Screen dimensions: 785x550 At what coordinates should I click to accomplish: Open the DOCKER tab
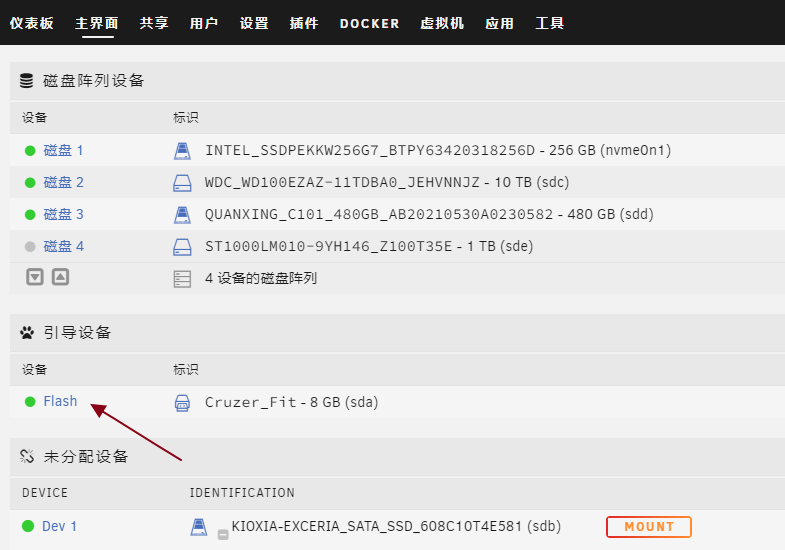[x=369, y=23]
